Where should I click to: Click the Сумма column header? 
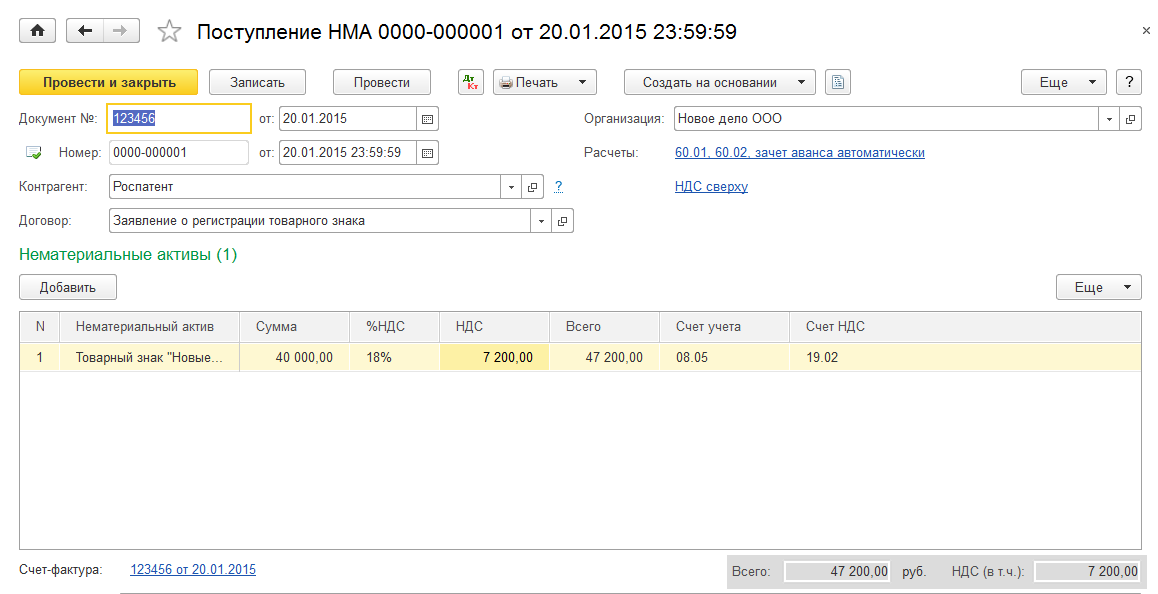click(x=295, y=327)
